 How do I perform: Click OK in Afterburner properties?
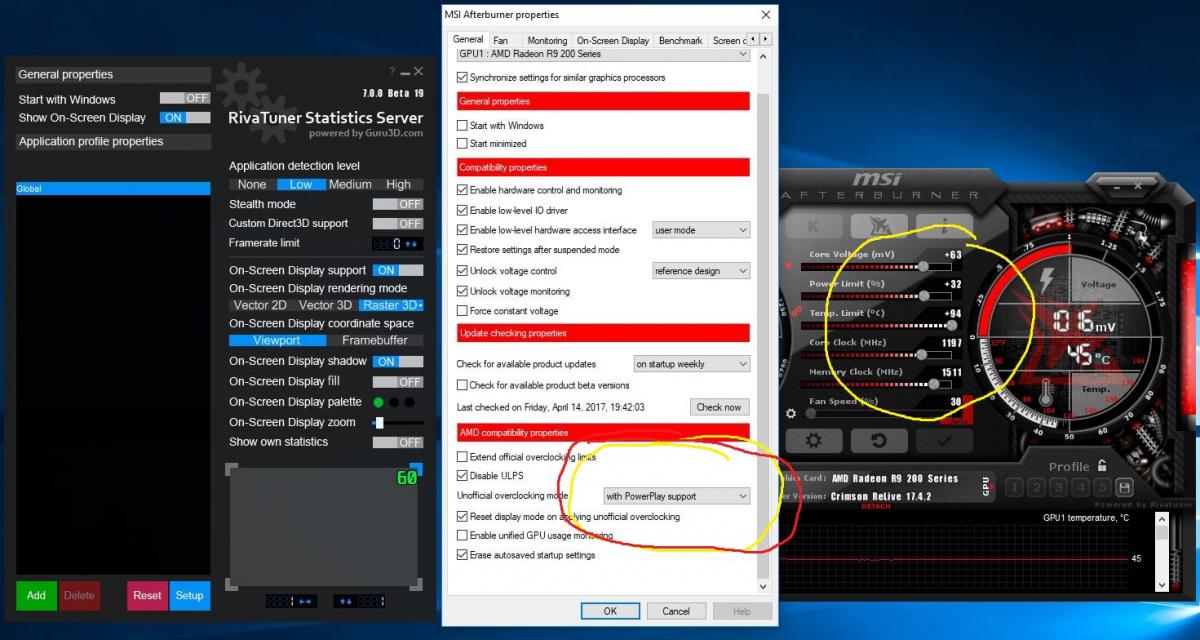(610, 611)
